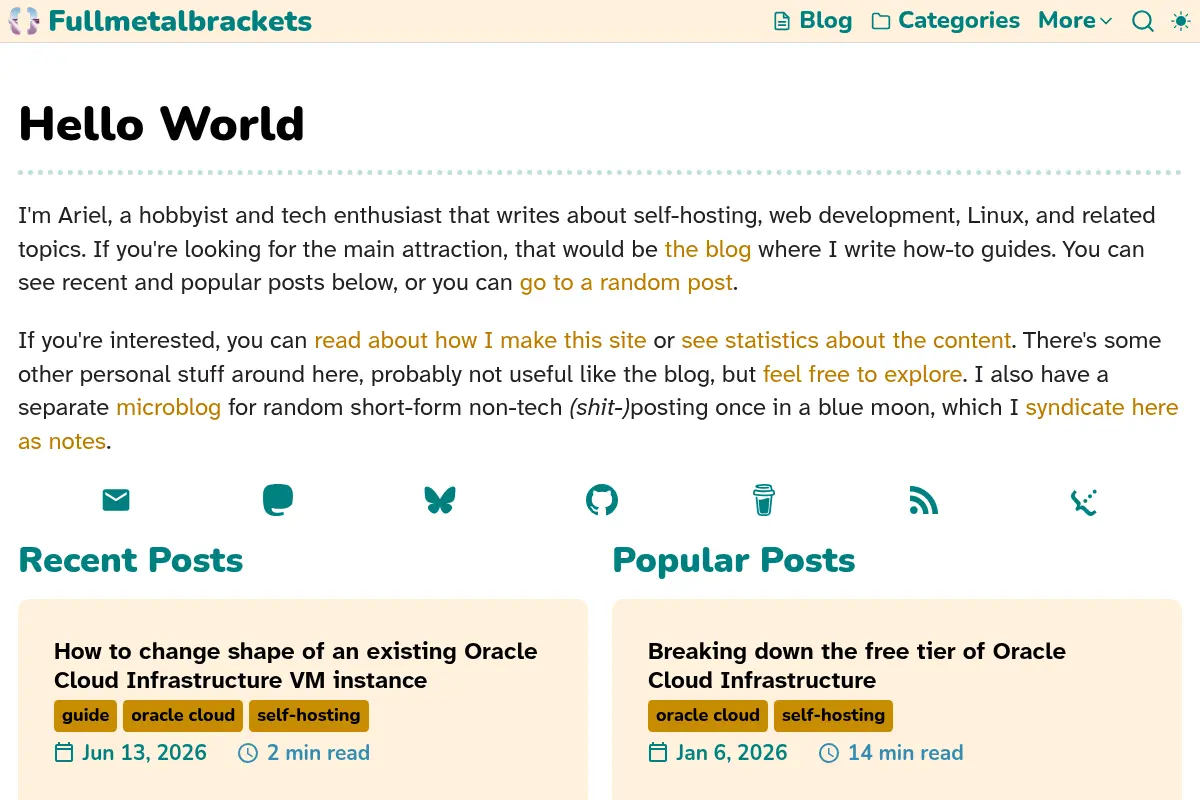
Task: Select "self-hosting" tag under Popular Posts
Action: (x=833, y=716)
